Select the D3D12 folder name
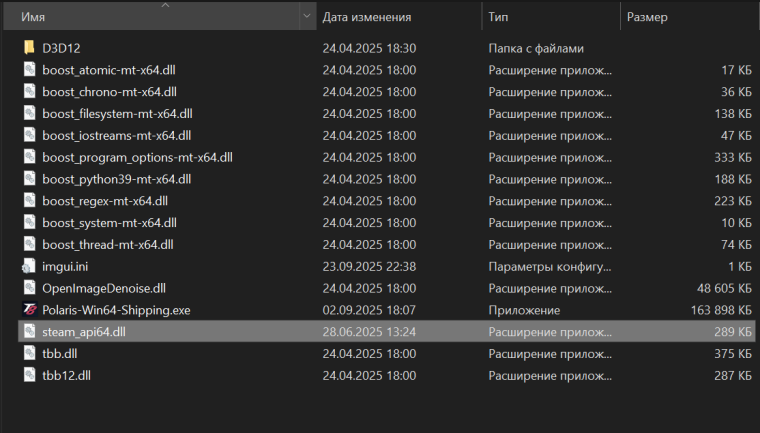Image resolution: width=760 pixels, height=433 pixels. pyautogui.click(x=61, y=48)
